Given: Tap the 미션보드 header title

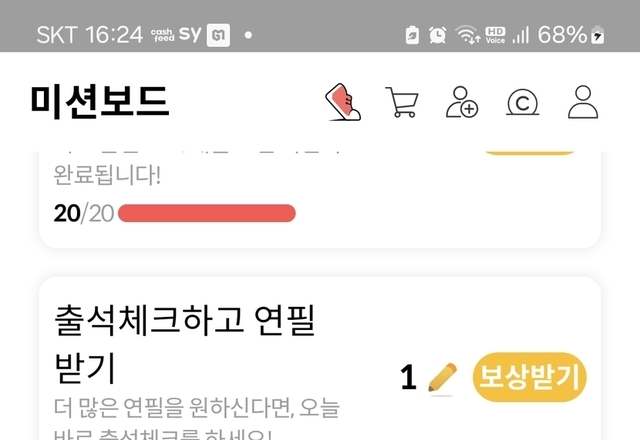Looking at the screenshot, I should [100, 102].
